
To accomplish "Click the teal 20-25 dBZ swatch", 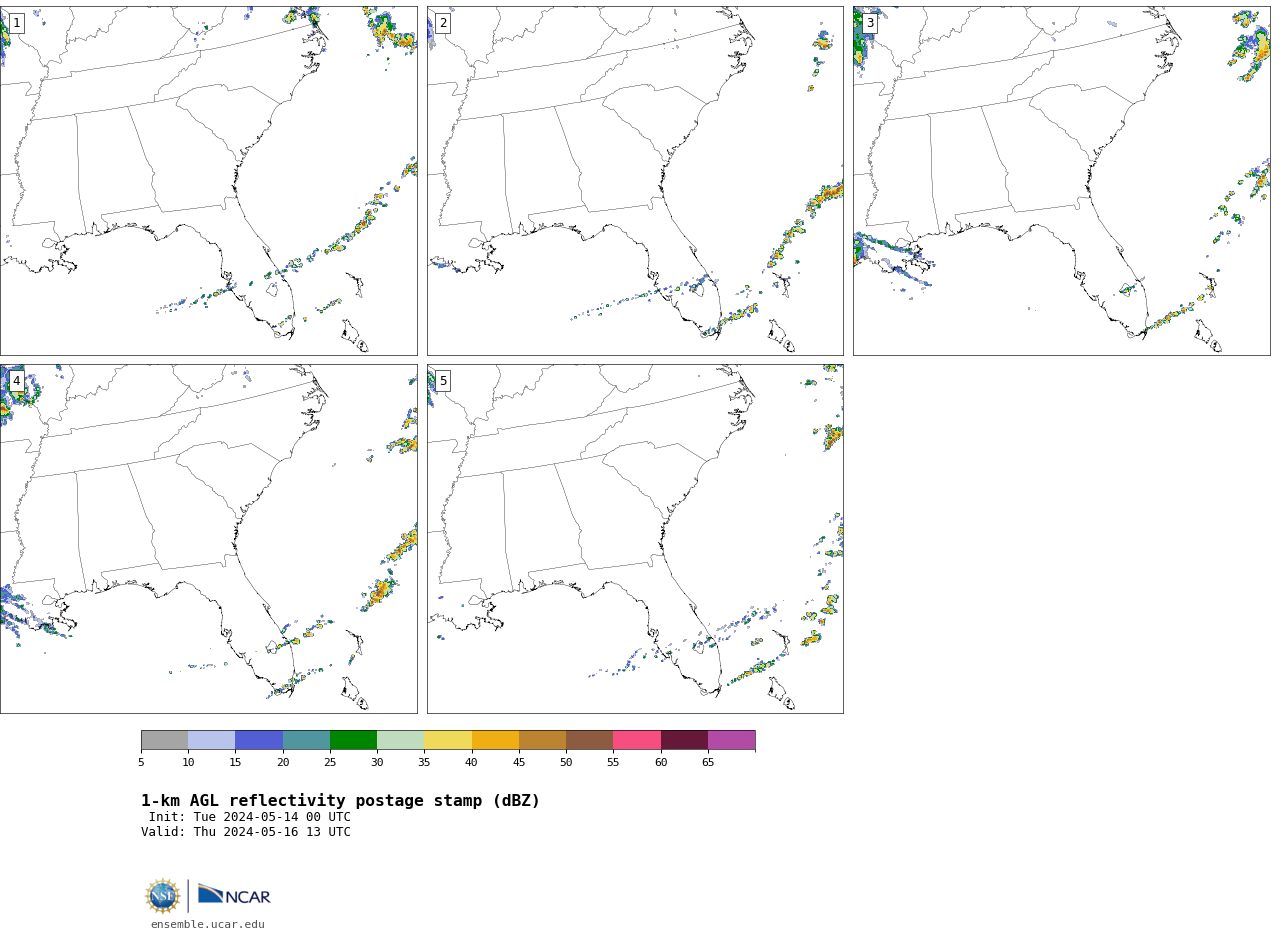I will [306, 740].
